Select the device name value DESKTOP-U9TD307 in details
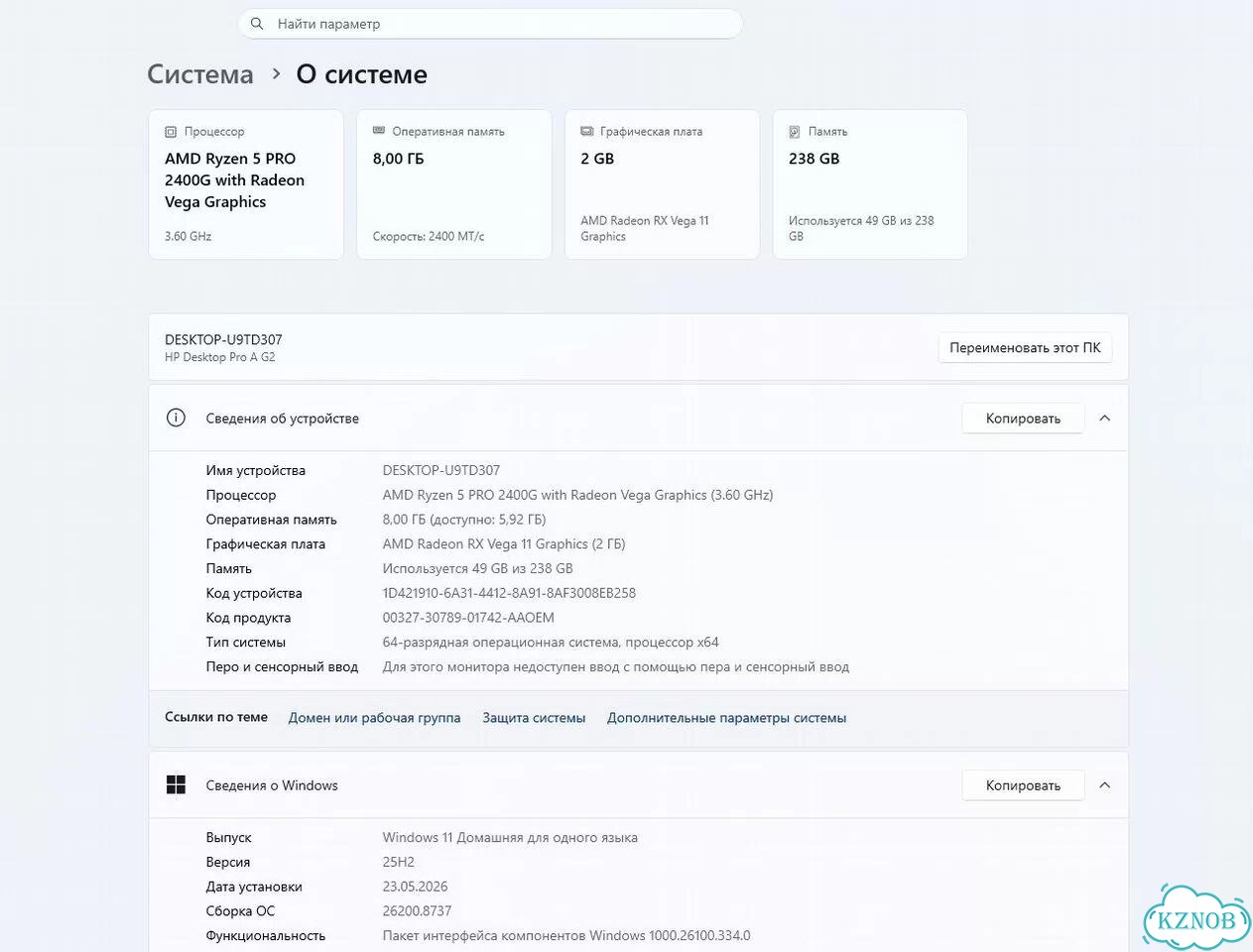The width and height of the screenshot is (1253, 952). (x=441, y=470)
